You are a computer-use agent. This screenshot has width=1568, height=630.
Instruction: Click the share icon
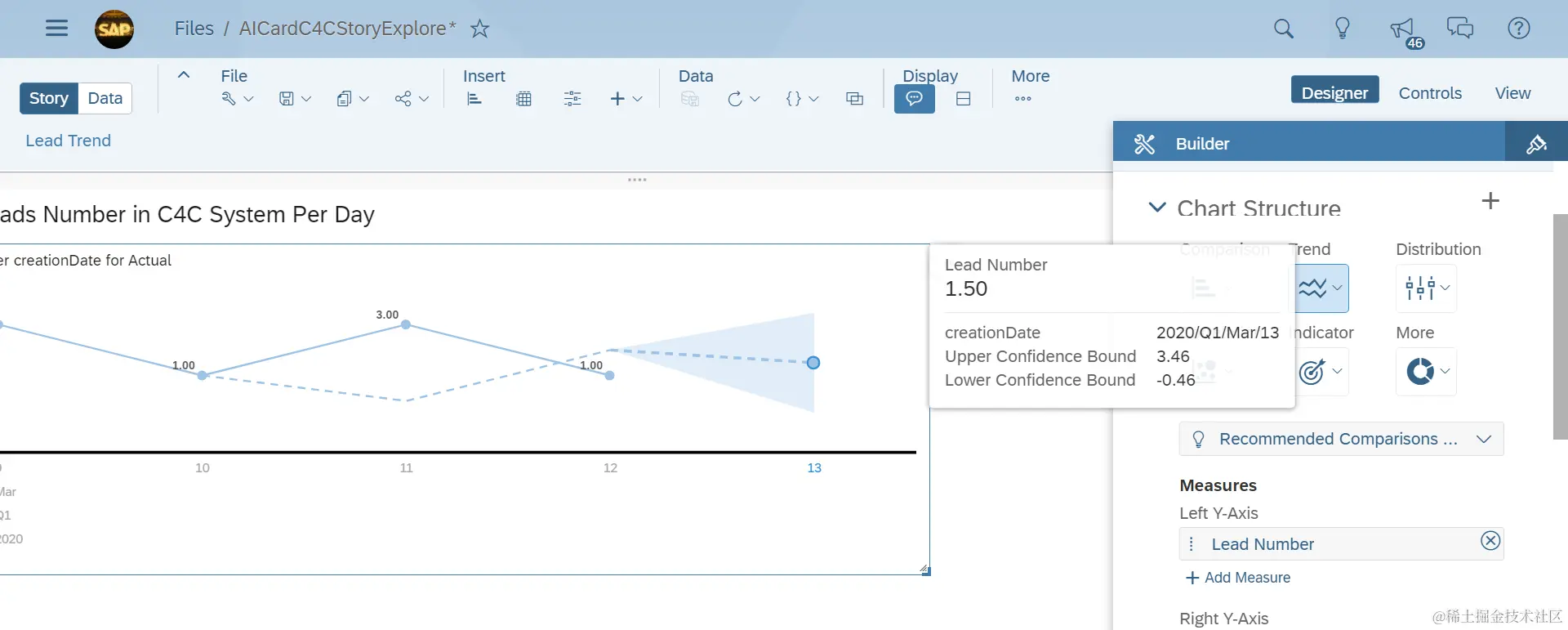403,99
